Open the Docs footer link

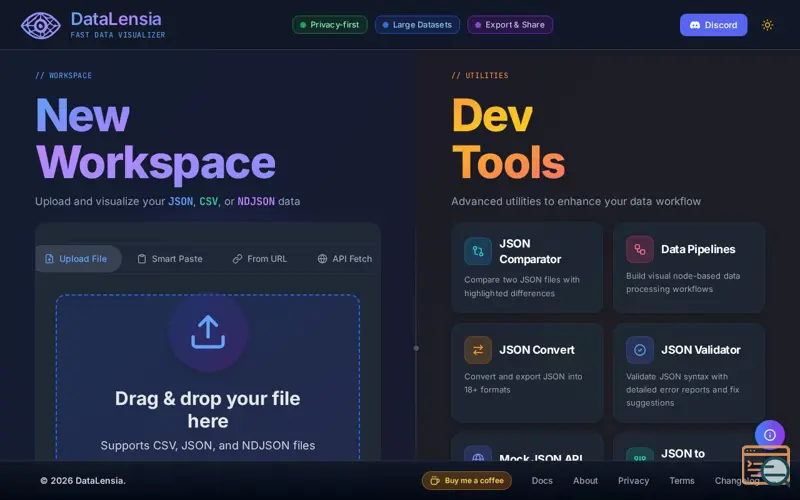542,481
